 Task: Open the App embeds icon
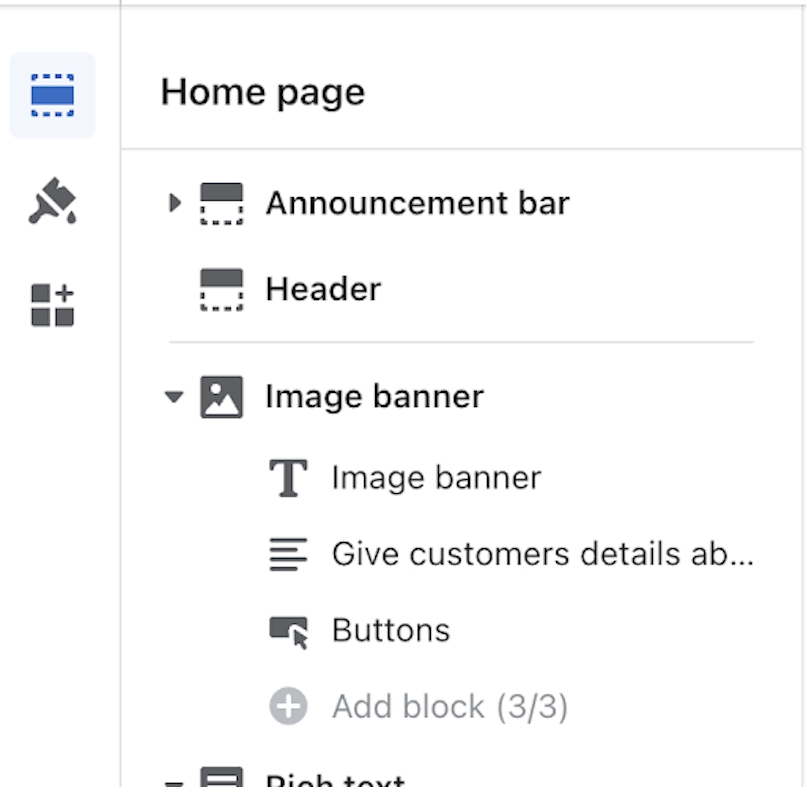tap(52, 305)
